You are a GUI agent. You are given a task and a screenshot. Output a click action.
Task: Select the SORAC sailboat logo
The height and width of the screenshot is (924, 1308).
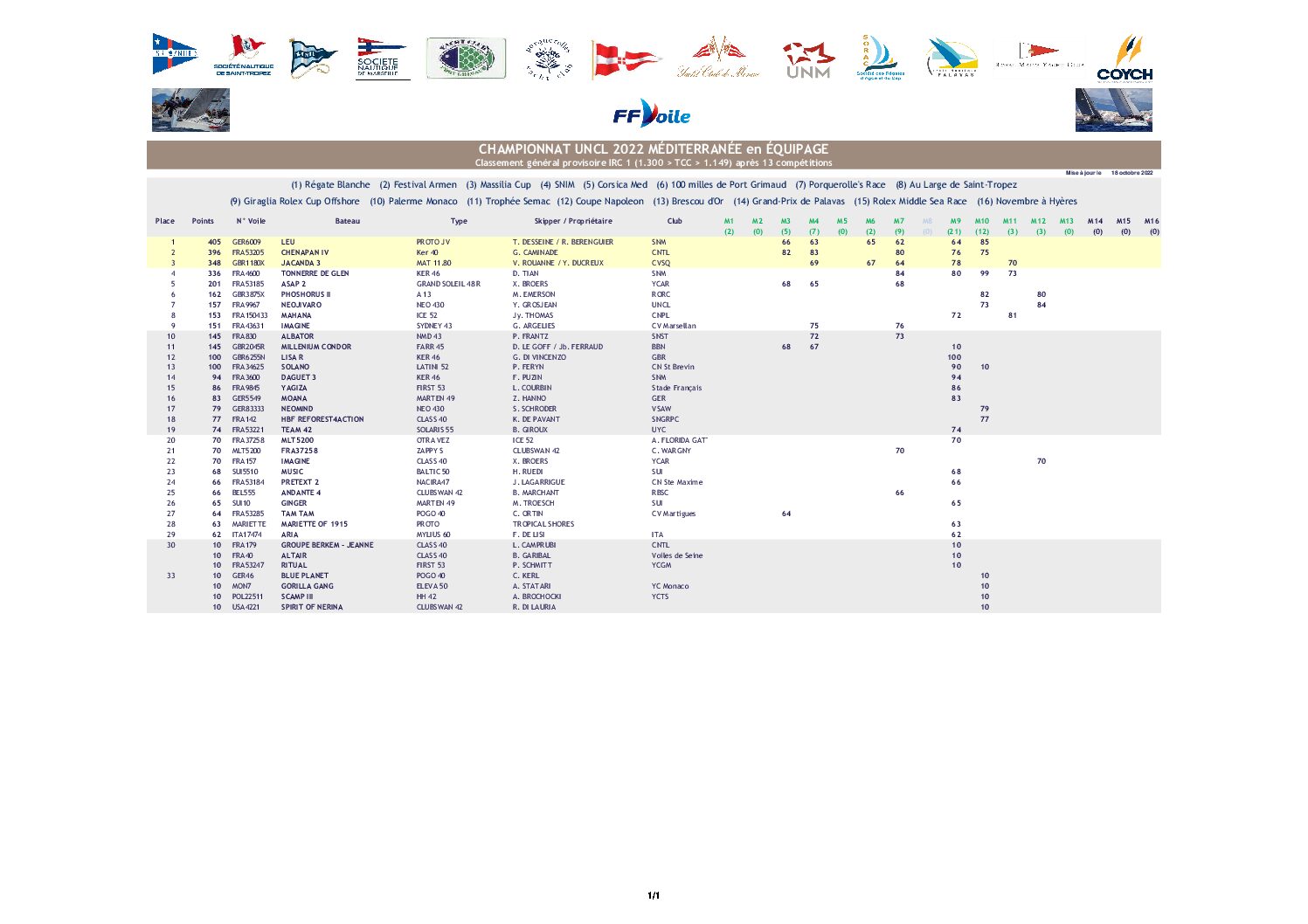880,58
